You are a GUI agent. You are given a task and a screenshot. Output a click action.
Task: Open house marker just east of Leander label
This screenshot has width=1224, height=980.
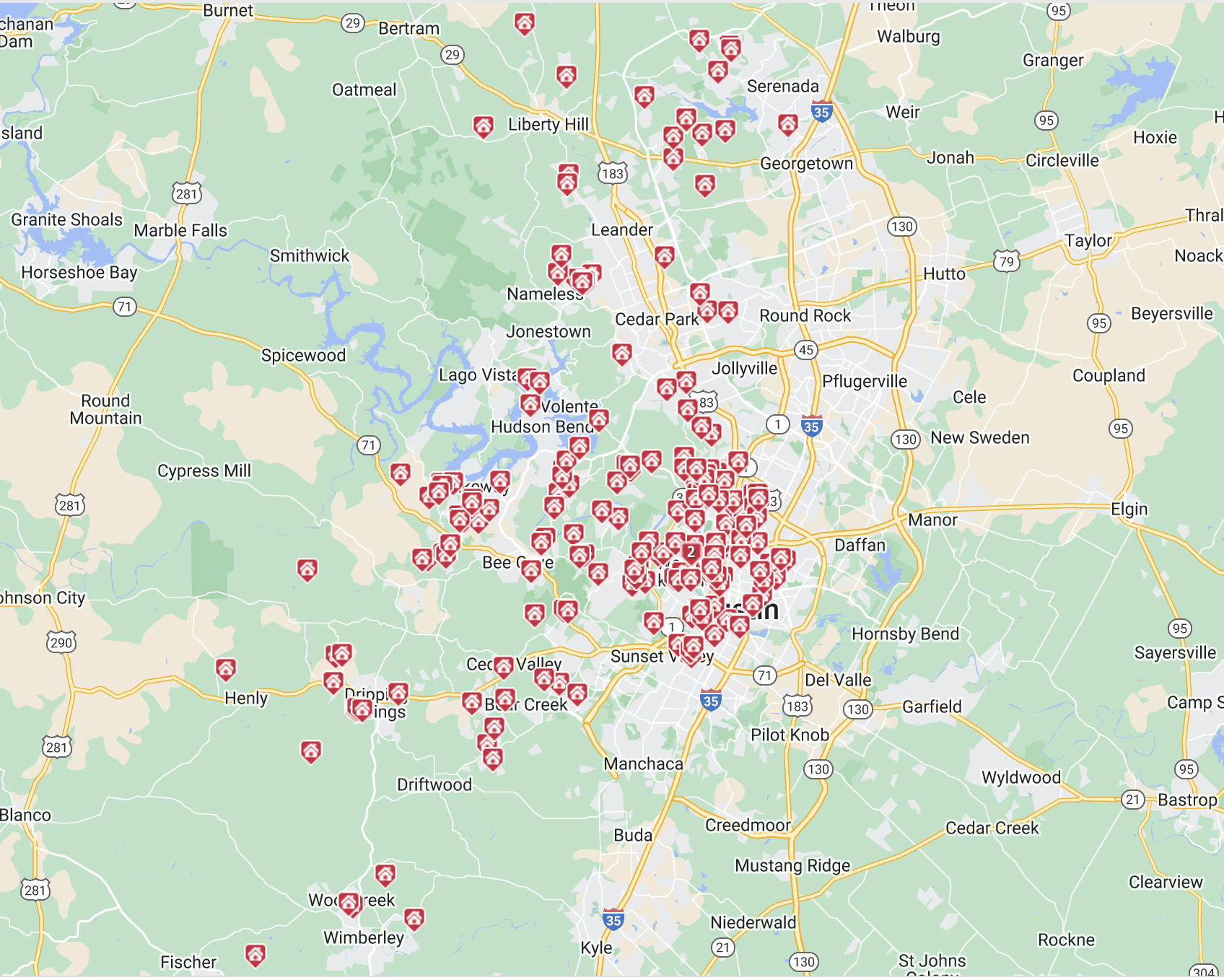point(665,256)
